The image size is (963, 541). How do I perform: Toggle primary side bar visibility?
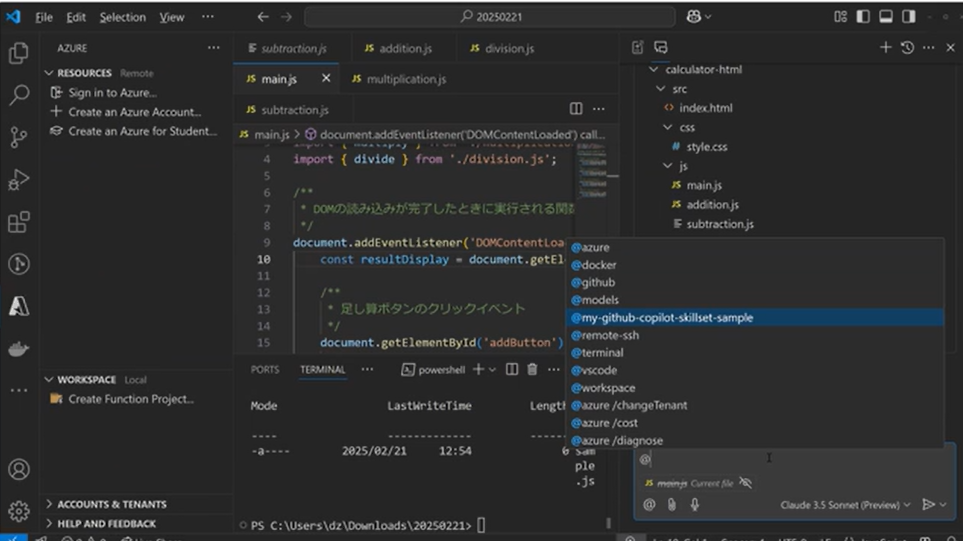tap(863, 17)
